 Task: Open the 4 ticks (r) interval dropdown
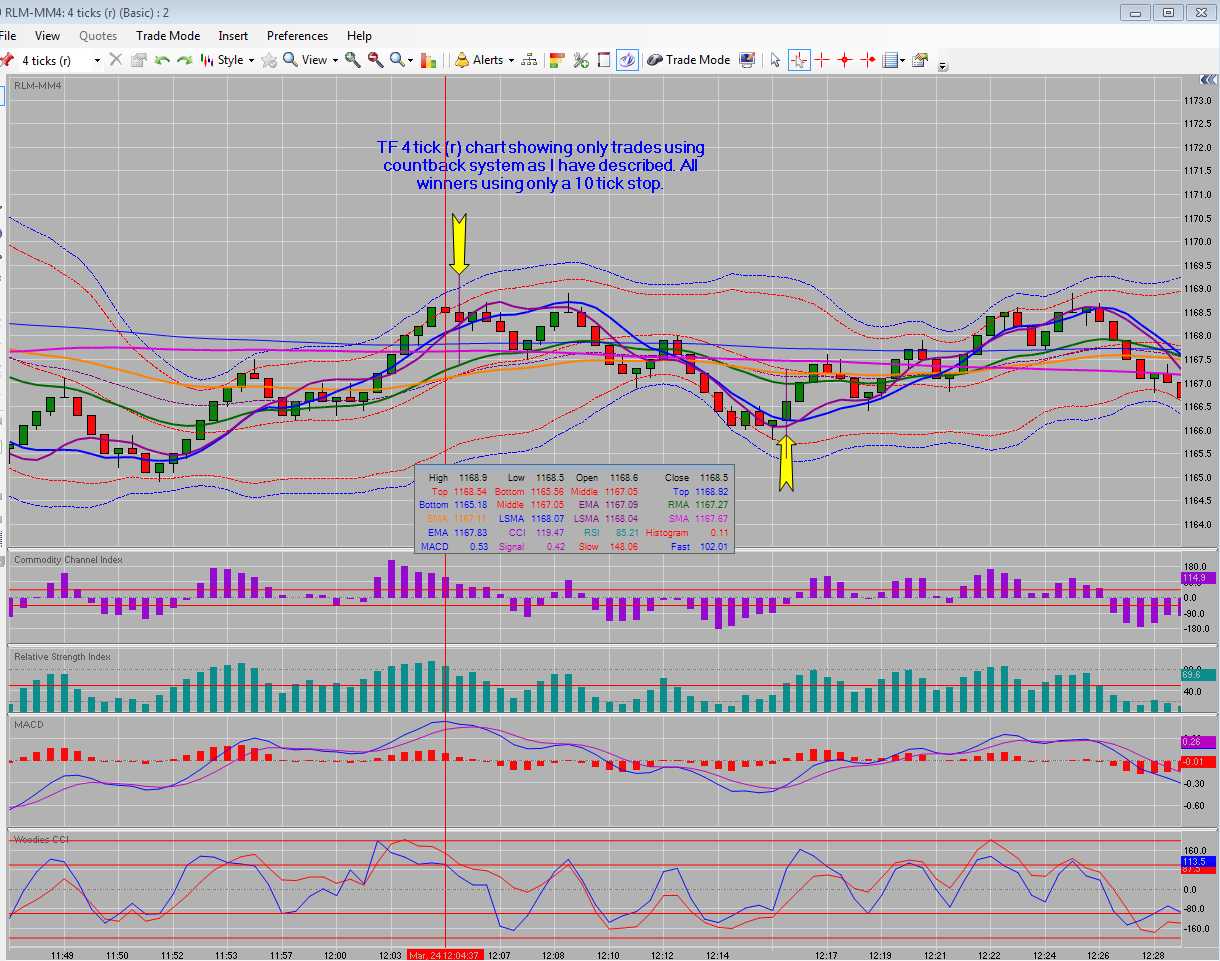coord(97,60)
